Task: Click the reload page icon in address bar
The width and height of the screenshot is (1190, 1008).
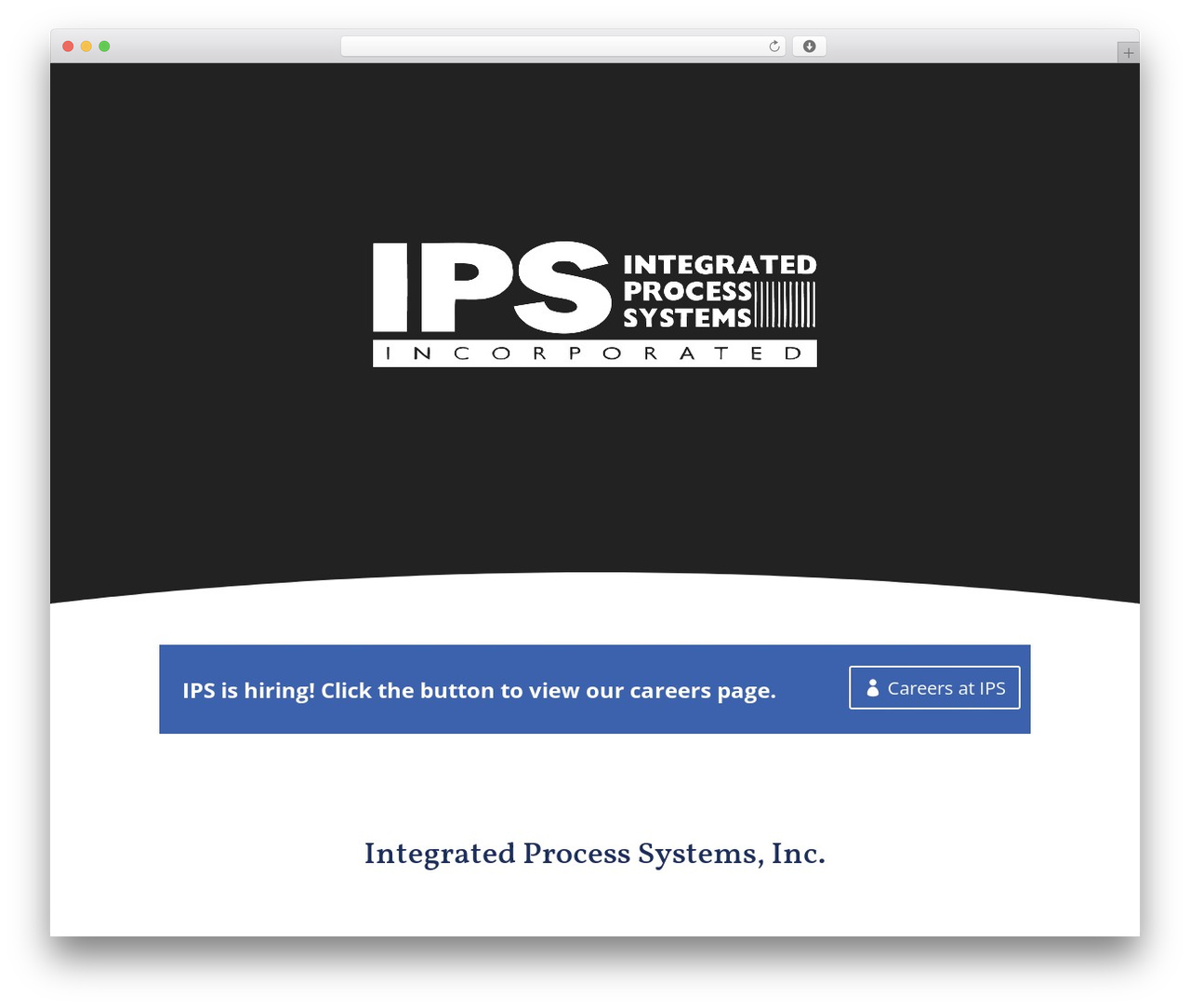Action: [x=774, y=46]
